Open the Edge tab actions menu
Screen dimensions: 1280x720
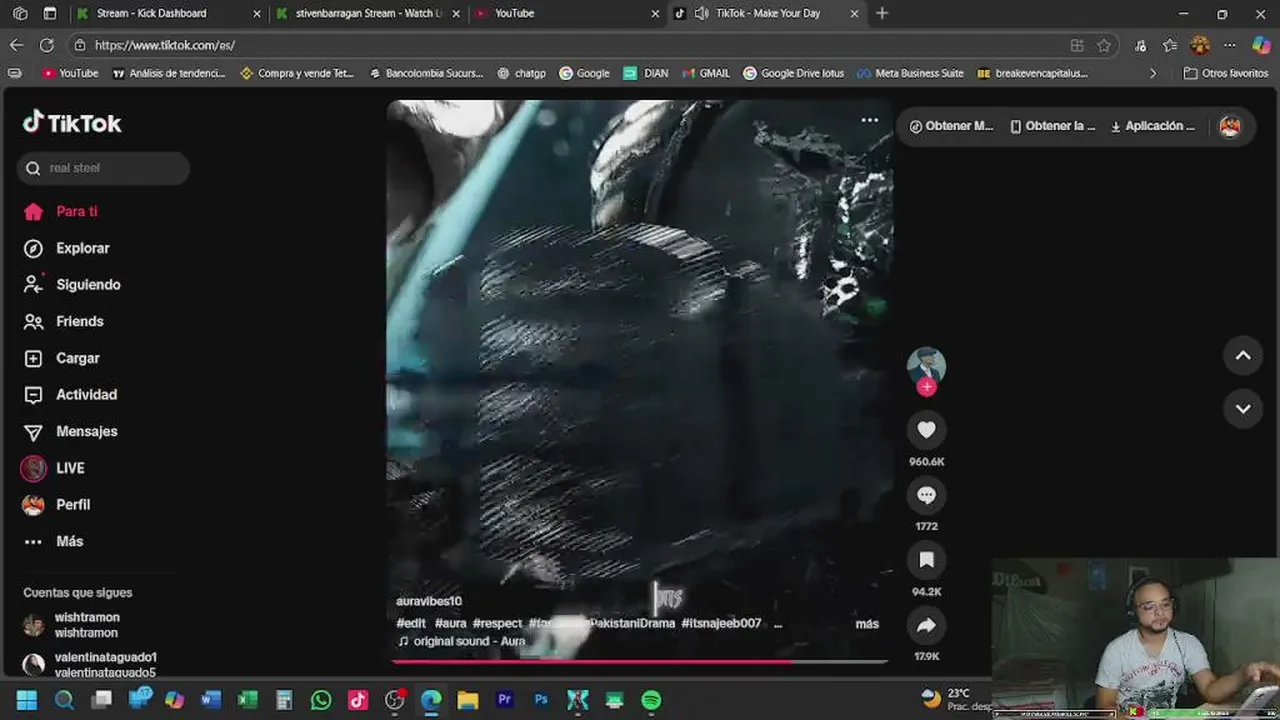pos(50,13)
